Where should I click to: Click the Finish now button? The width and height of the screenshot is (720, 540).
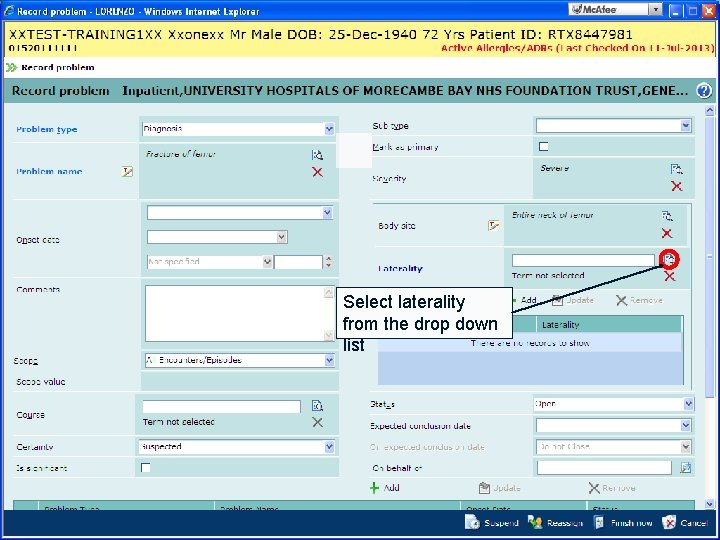pos(623,523)
